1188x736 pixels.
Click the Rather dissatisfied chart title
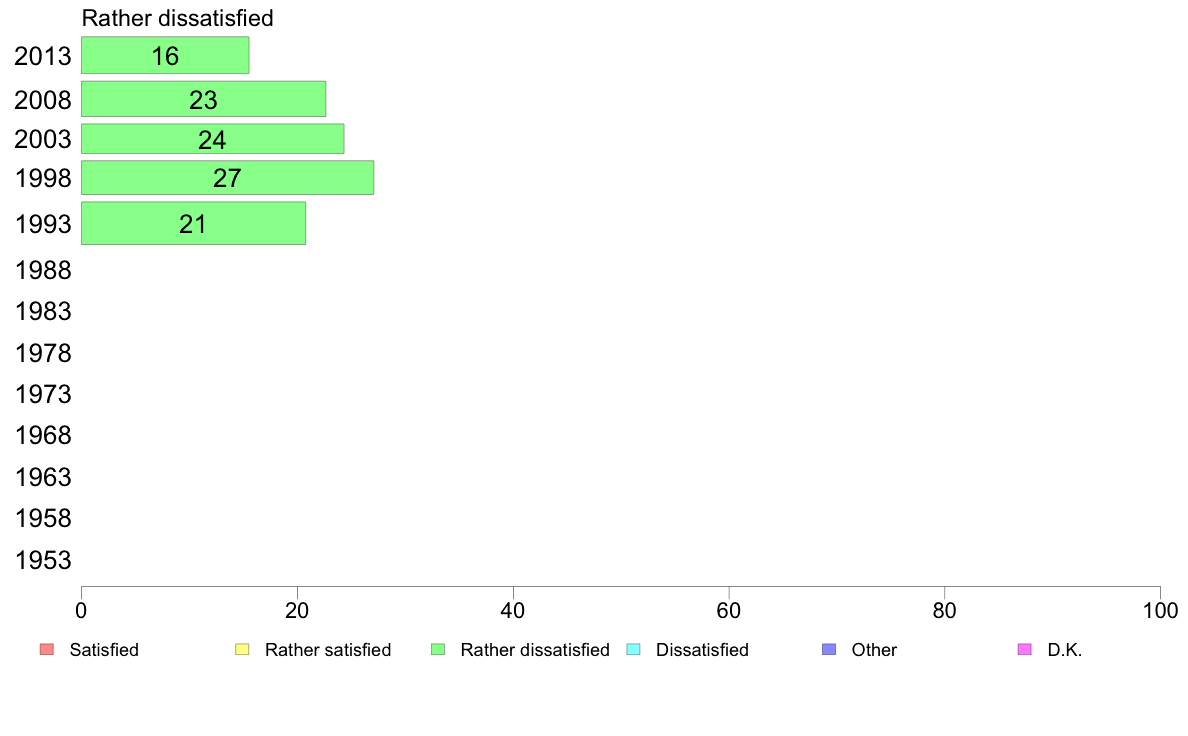click(177, 18)
